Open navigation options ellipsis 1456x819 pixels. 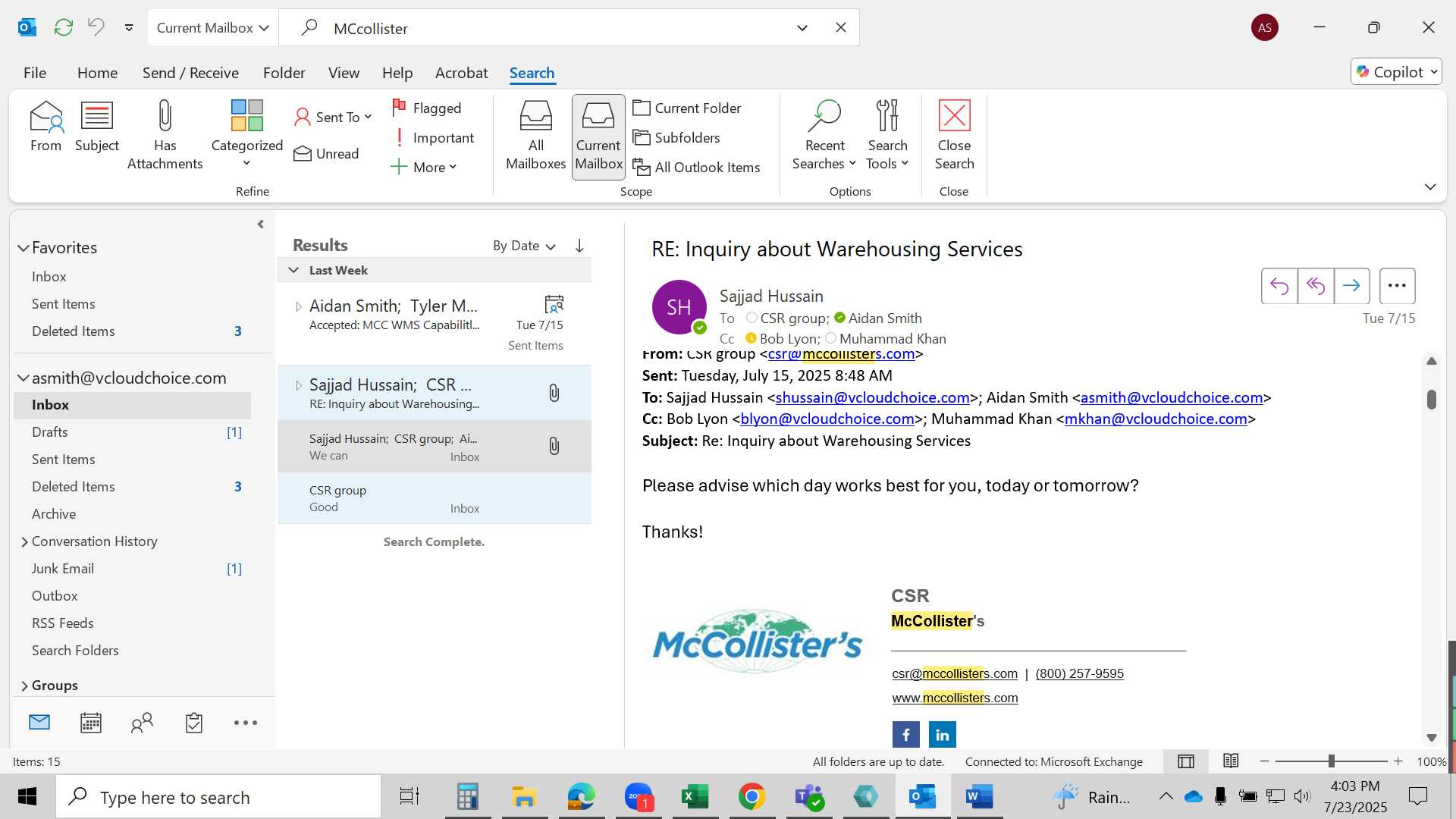(246, 723)
